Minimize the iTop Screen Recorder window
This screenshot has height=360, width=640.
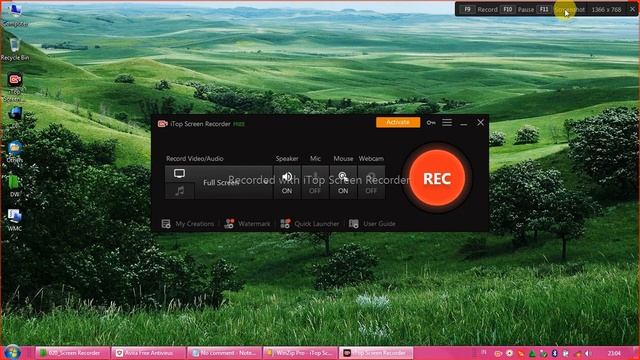464,123
